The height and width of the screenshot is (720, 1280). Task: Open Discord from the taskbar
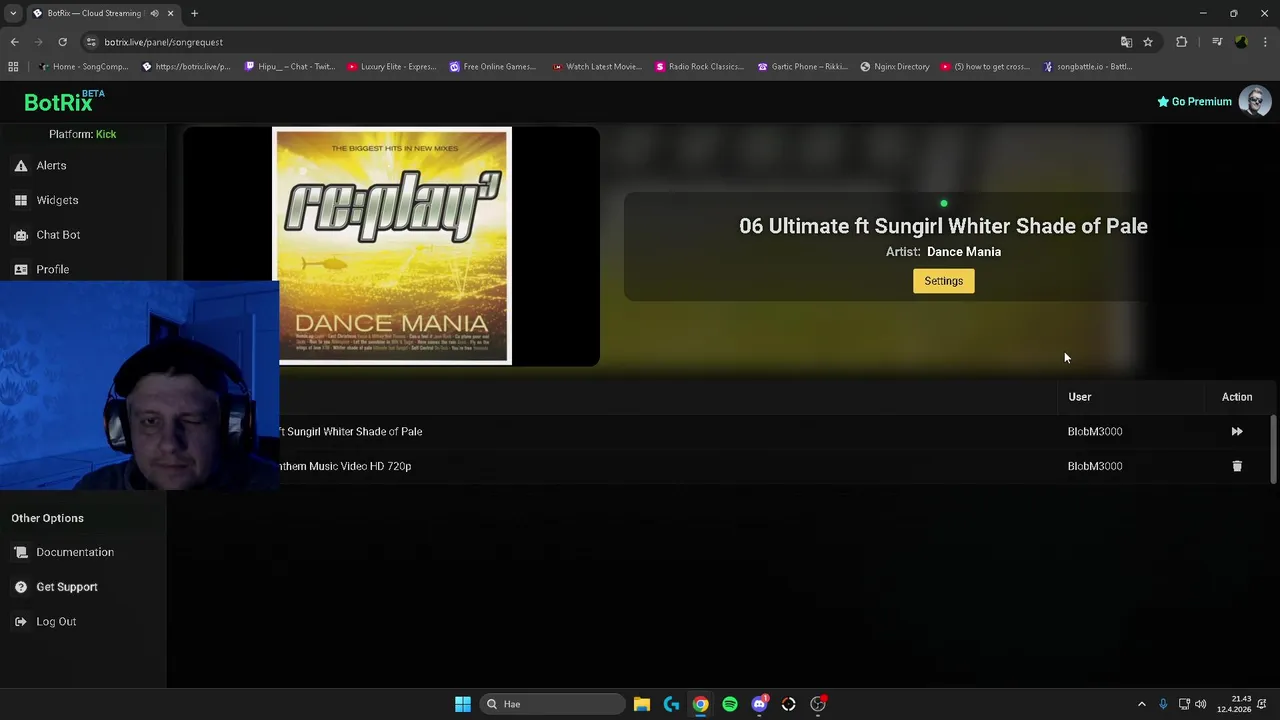coord(759,704)
